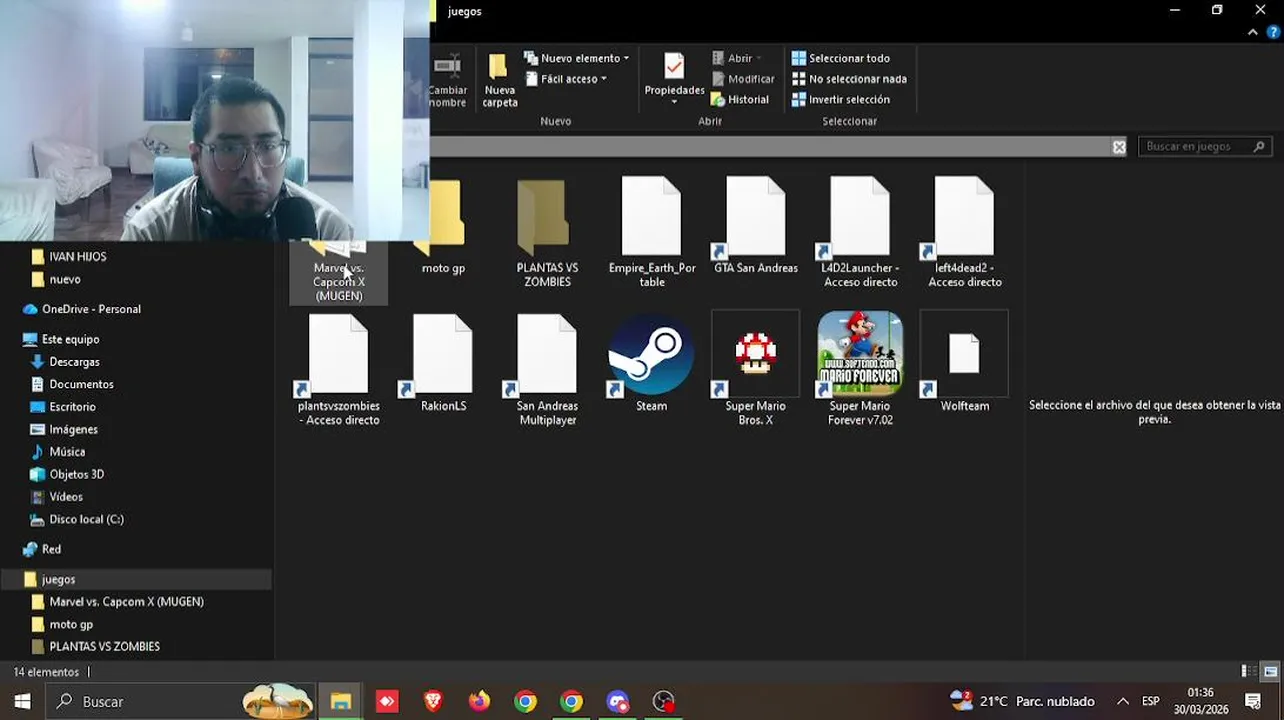Expand the Propiedades dropdown arrow
1284x720 pixels.
click(x=673, y=102)
